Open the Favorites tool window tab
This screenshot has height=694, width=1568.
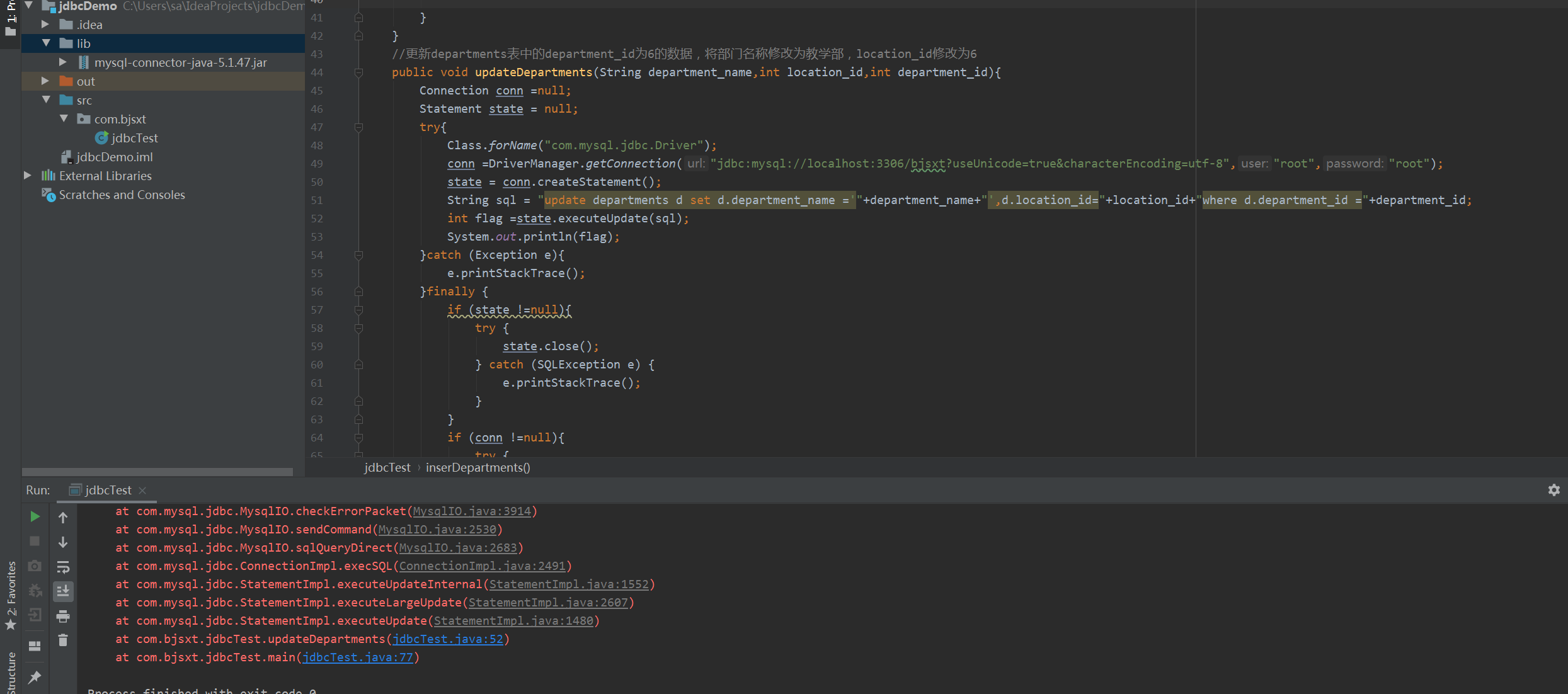click(11, 595)
